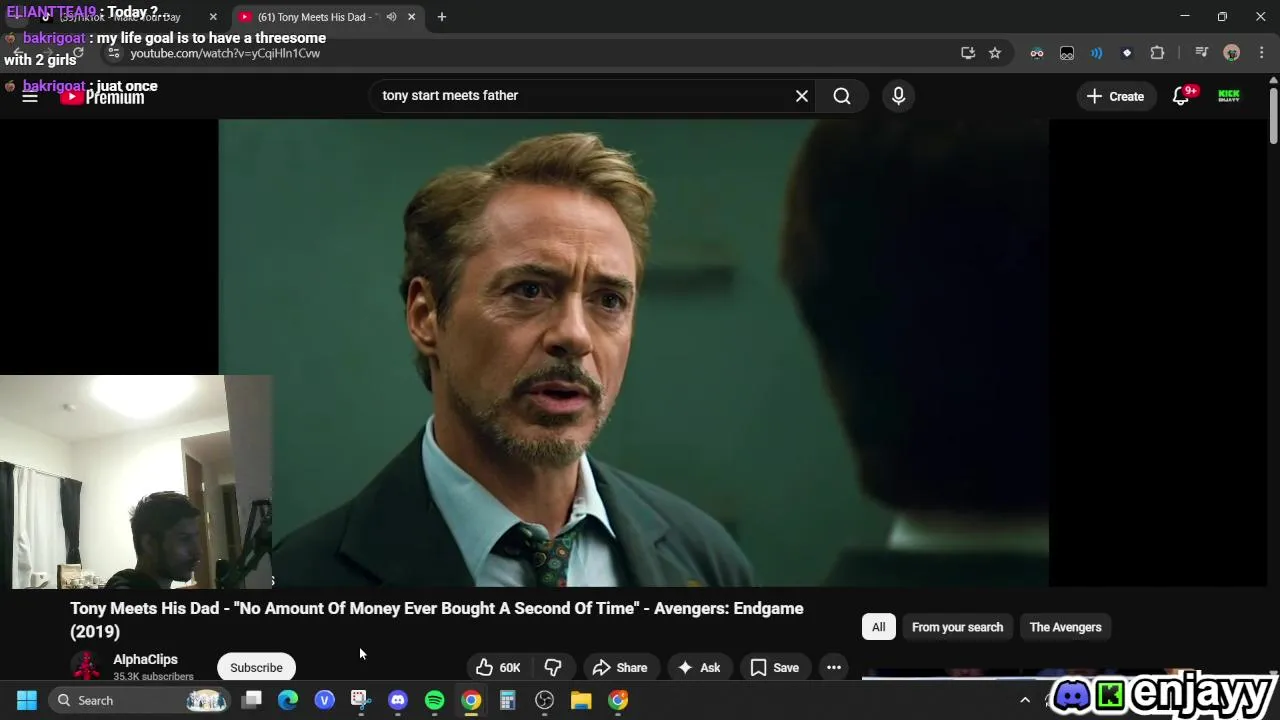Screen dimensions: 1280x720
Task: Save the video to a playlist
Action: tap(775, 667)
